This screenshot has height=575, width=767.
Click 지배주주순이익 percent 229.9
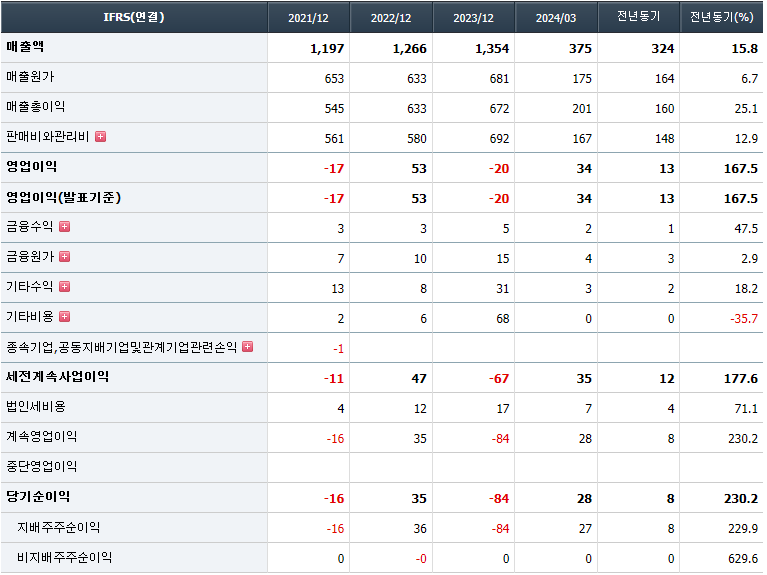(x=743, y=529)
